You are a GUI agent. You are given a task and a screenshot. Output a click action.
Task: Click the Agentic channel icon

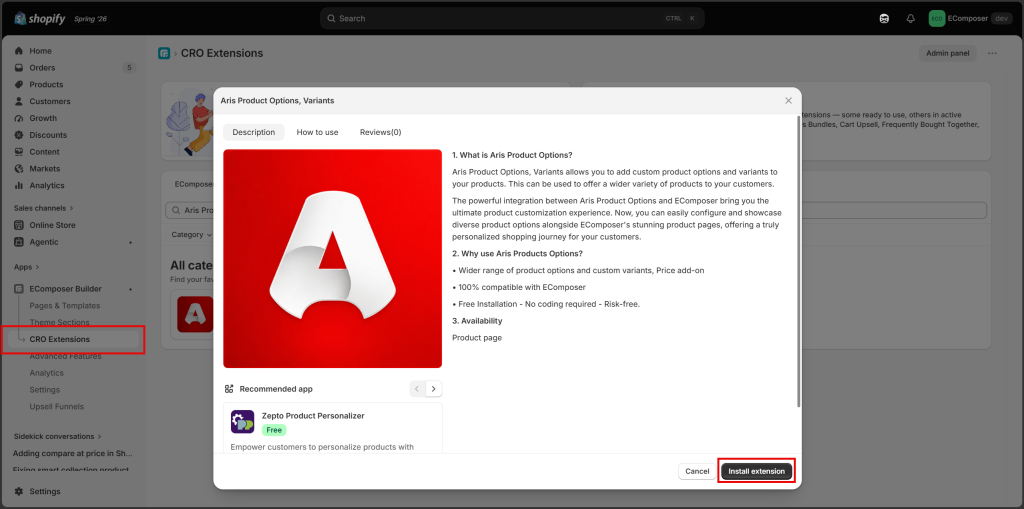18,242
